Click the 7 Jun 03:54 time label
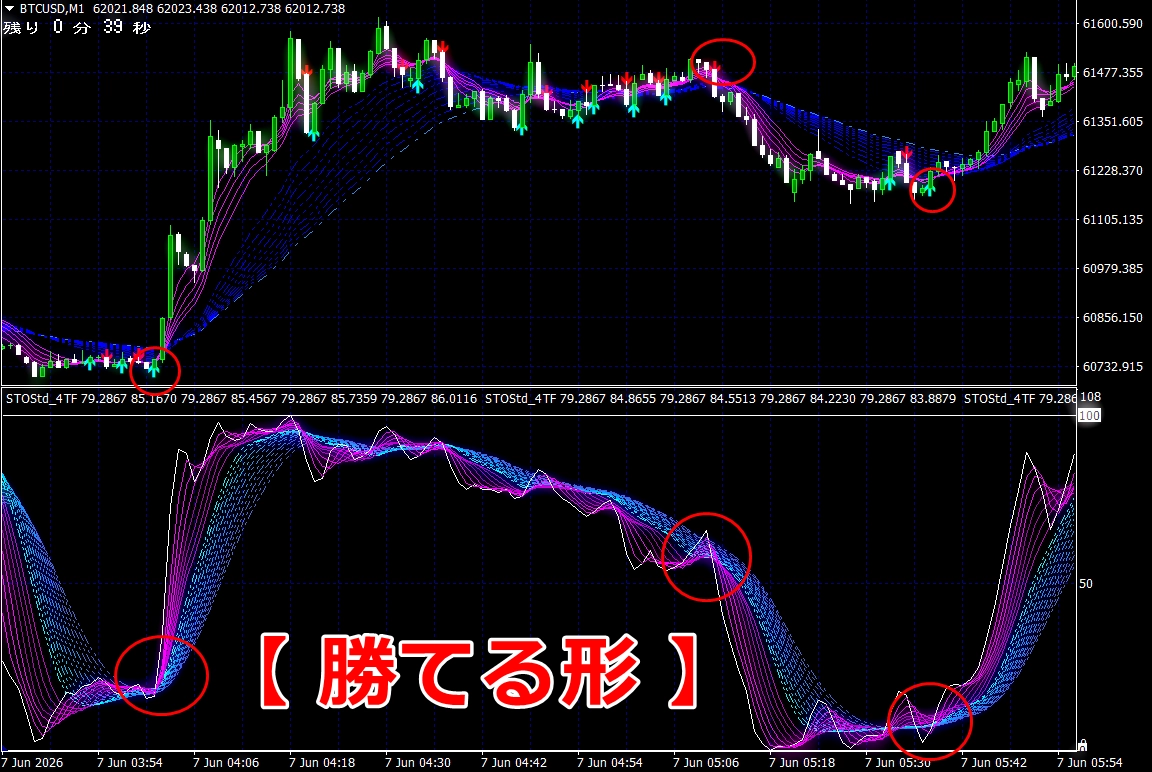This screenshot has width=1152, height=772. pos(129,763)
